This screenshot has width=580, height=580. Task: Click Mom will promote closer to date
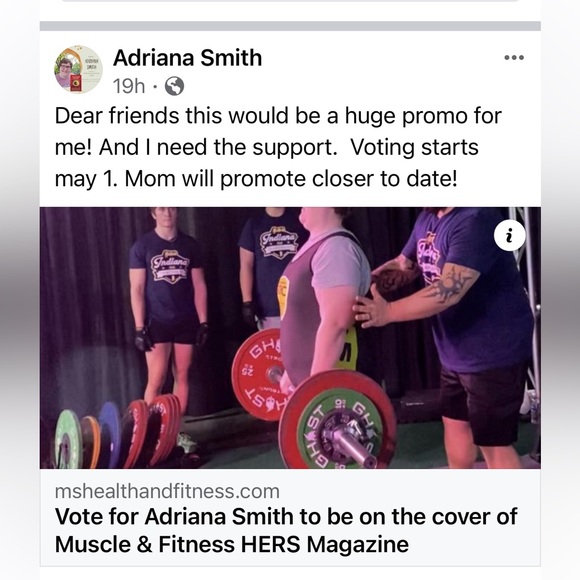coord(291,179)
